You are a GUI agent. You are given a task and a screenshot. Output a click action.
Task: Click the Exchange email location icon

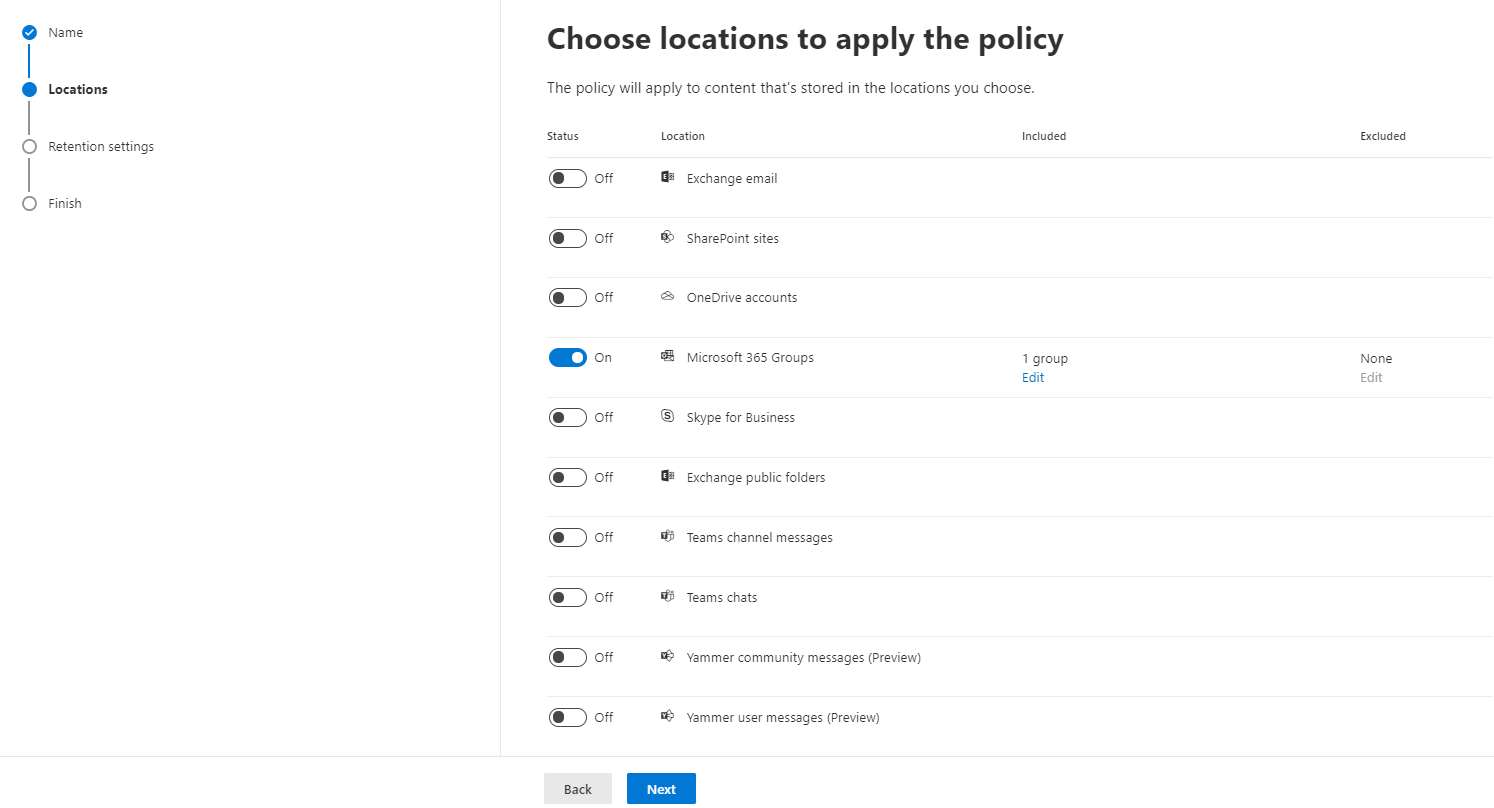[667, 177]
